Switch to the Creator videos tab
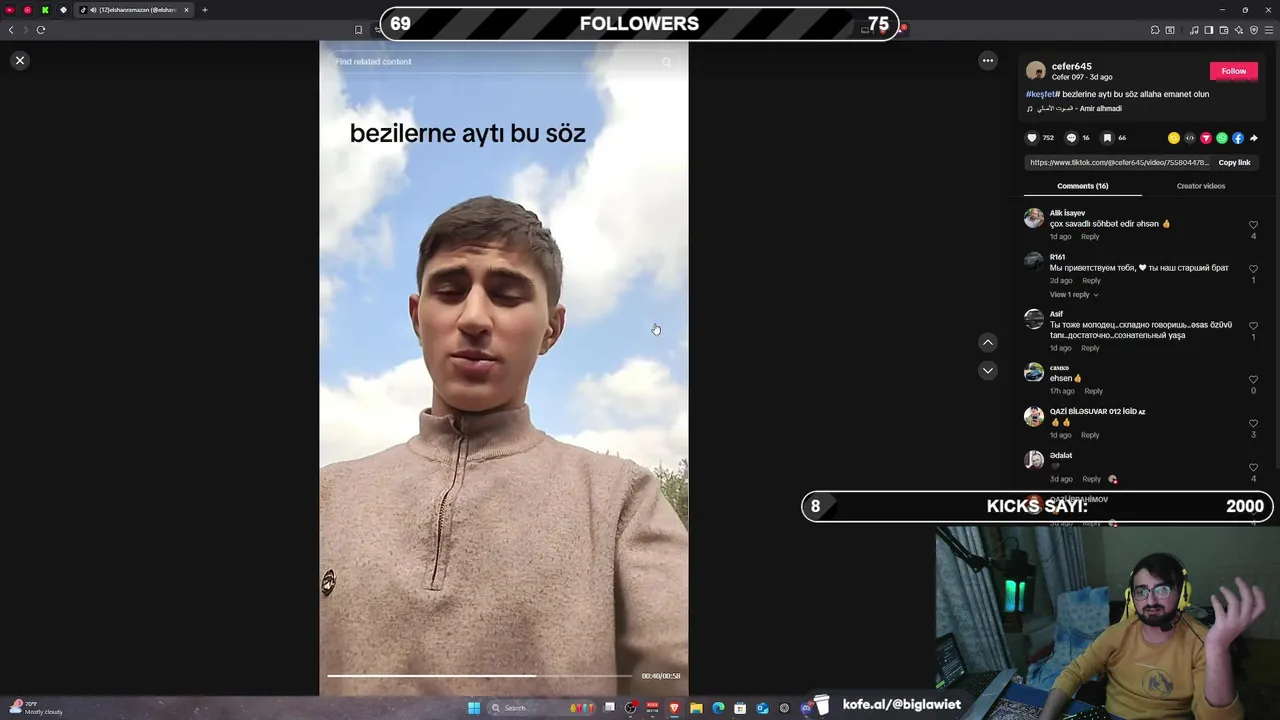 1200,186
